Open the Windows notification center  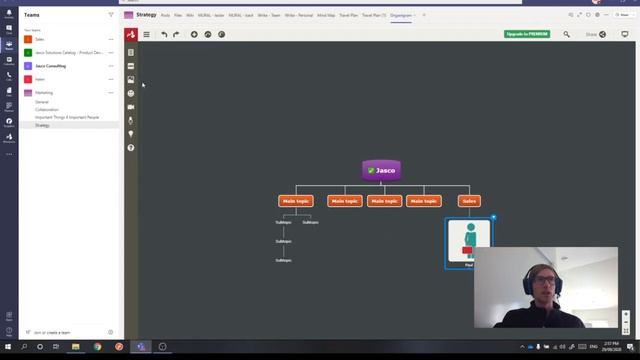click(x=630, y=347)
